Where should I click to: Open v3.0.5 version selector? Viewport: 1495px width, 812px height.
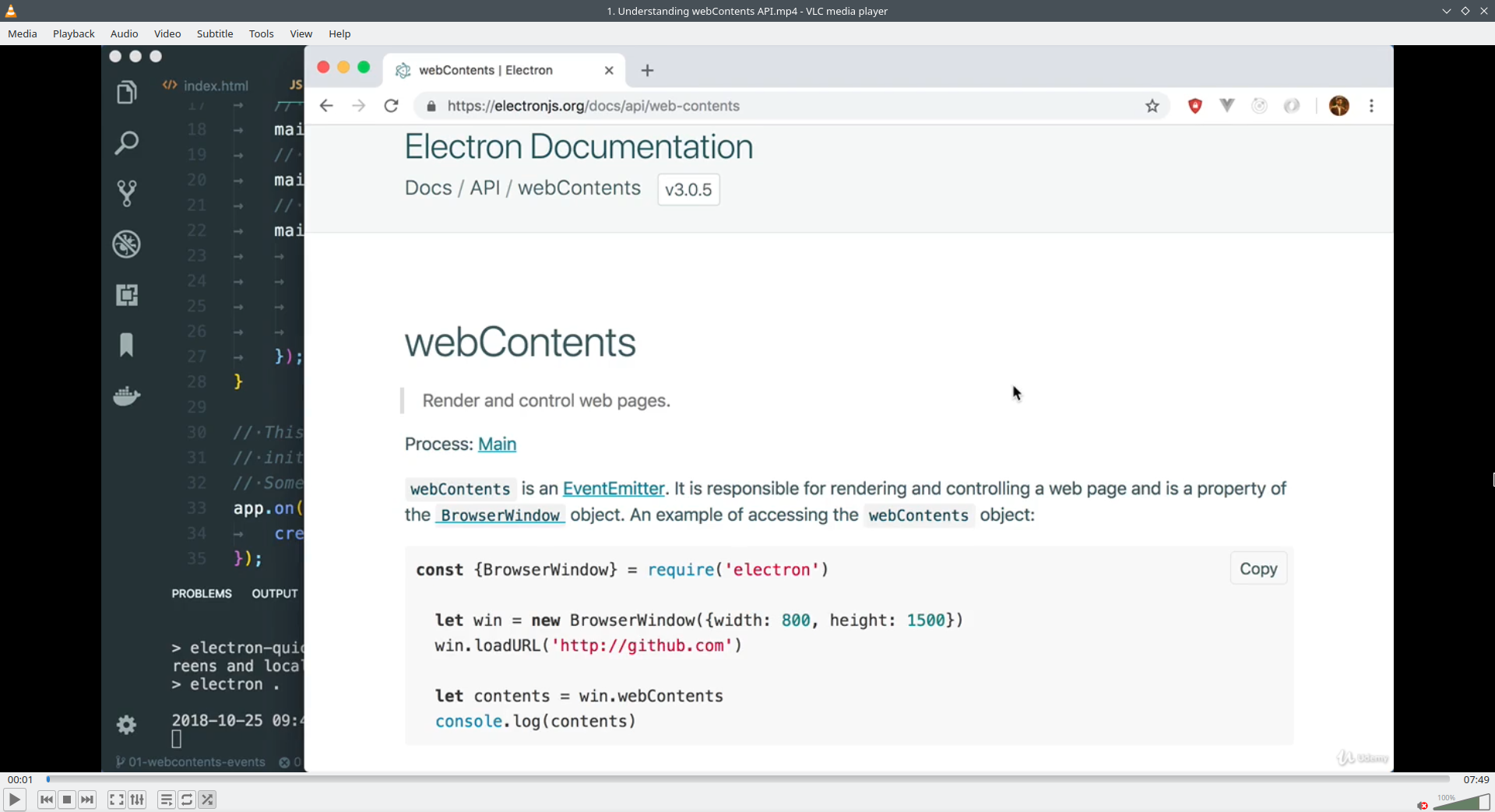coord(688,190)
